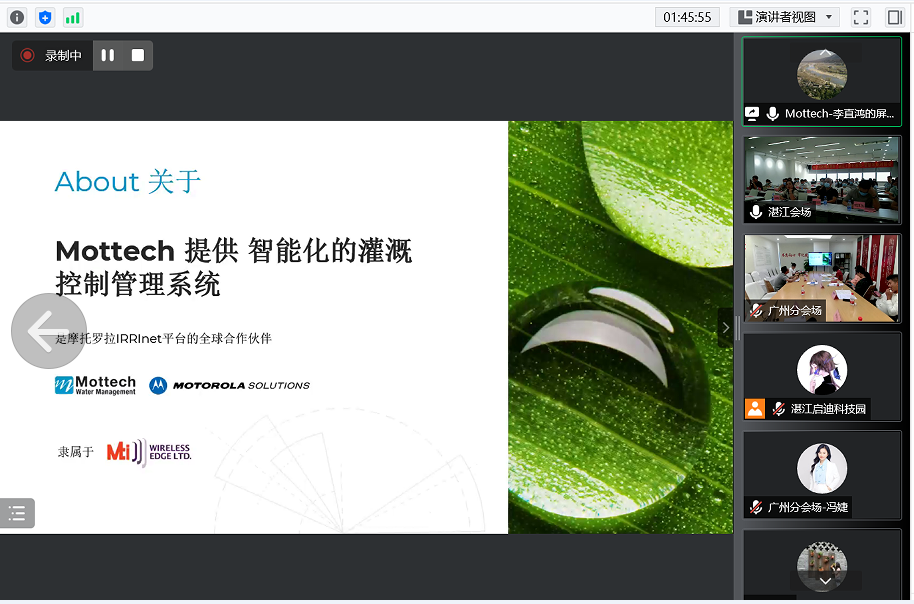Click the screen share icon on Mottech-李直鸿 tile
This screenshot has height=604, width=914.
click(753, 114)
